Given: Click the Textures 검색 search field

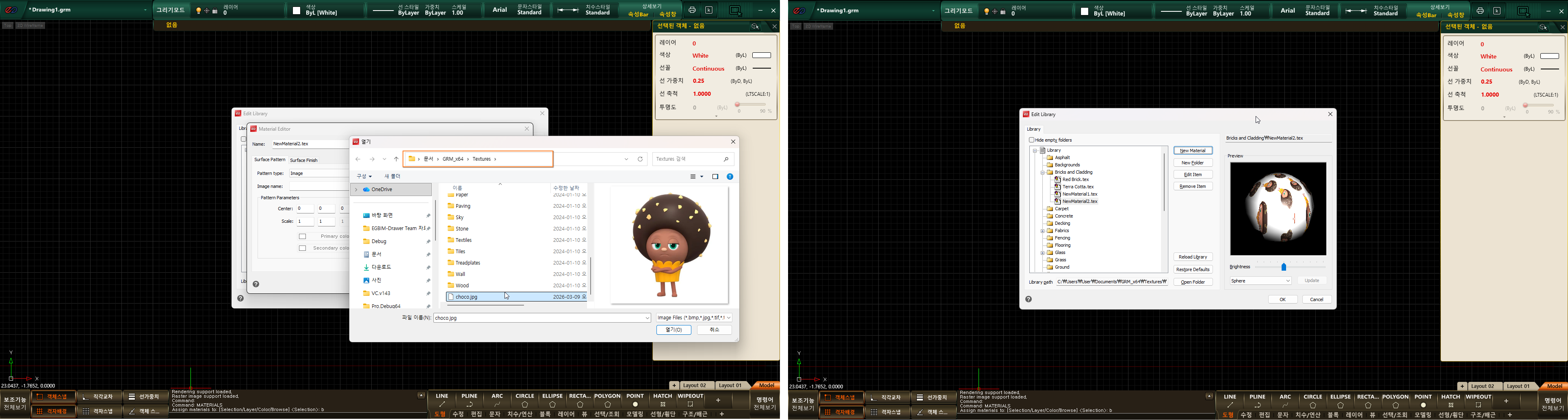Looking at the screenshot, I should click(693, 159).
